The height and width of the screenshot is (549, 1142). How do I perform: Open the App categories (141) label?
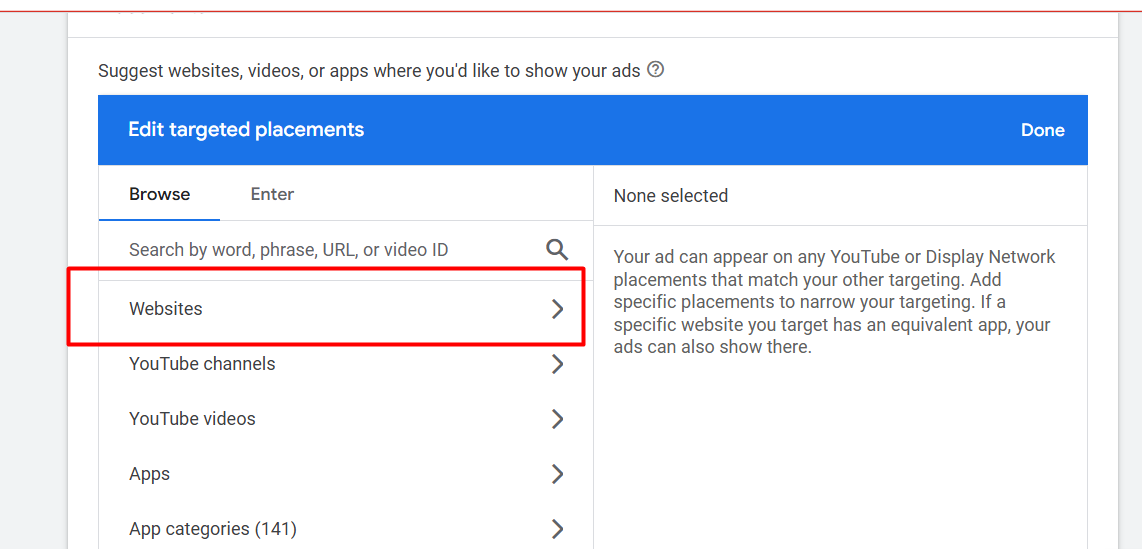click(x=213, y=529)
